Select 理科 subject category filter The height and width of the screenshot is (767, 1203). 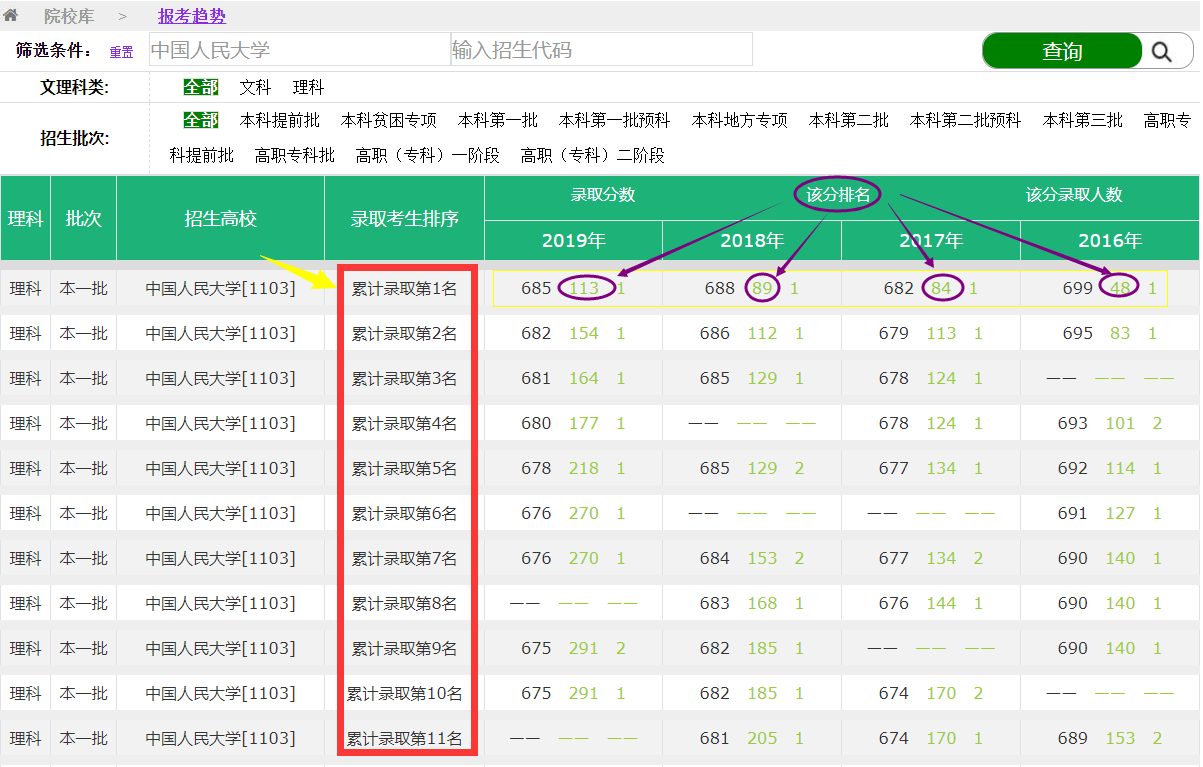308,88
